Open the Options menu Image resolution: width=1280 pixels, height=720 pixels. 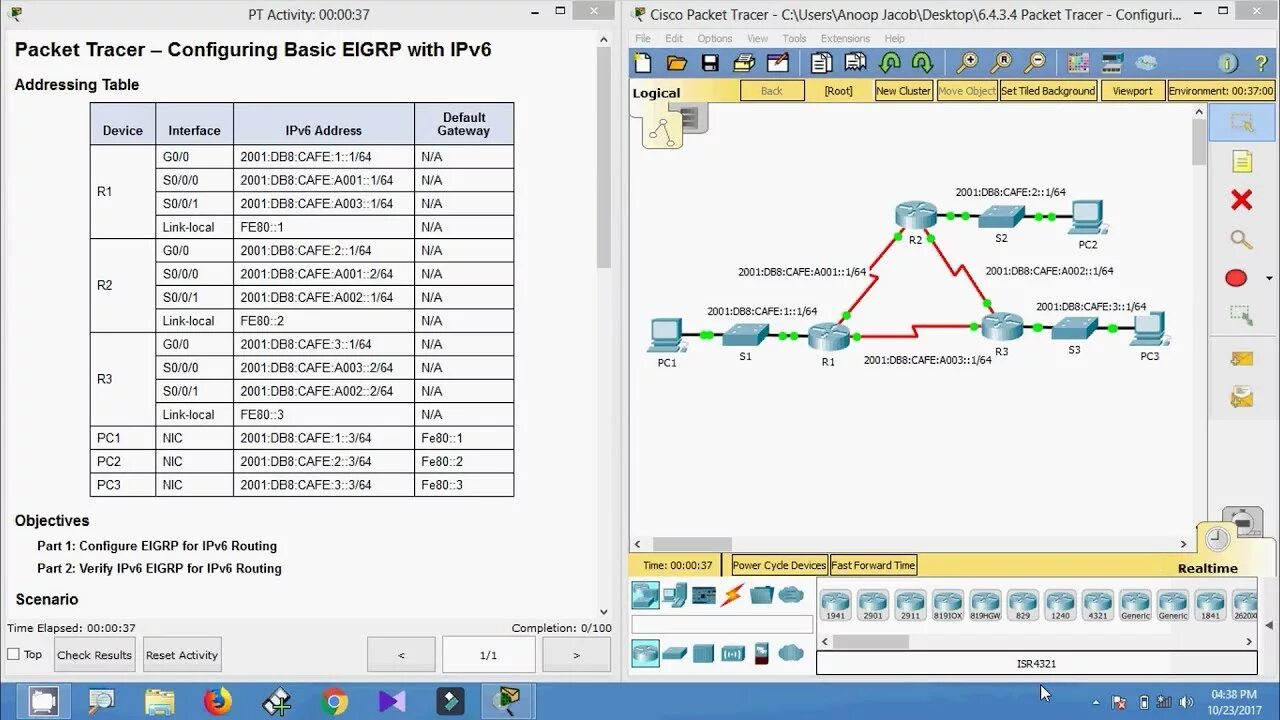pos(715,39)
